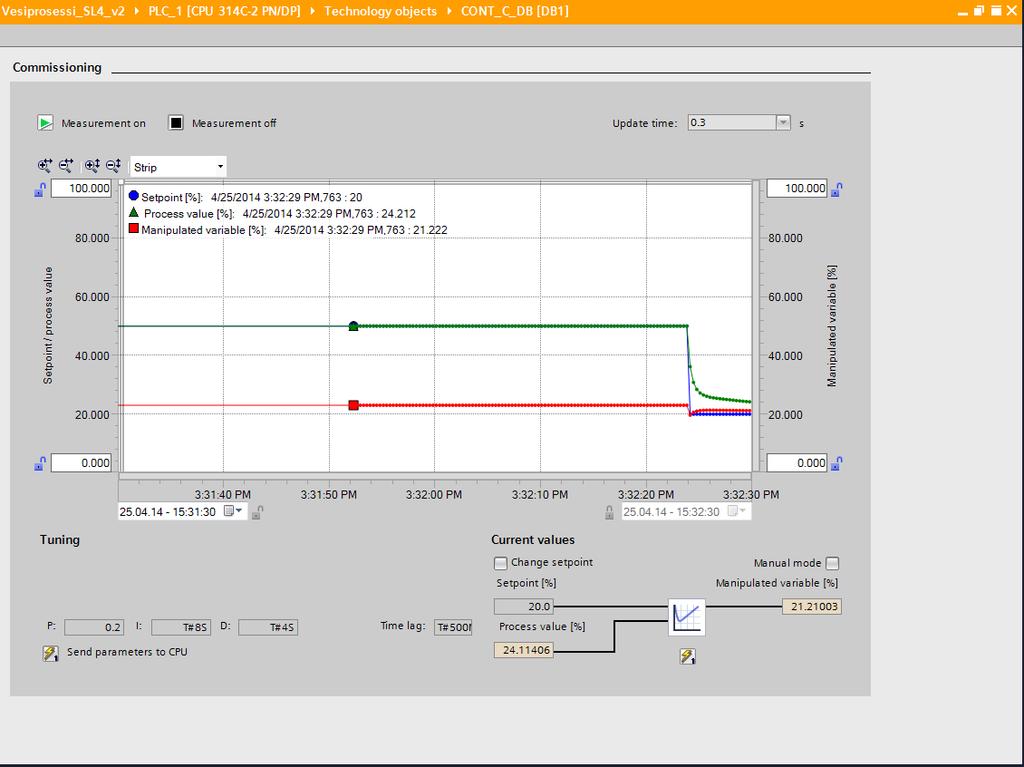
Task: Click vertical zoom out magnifier icon
Action: coord(114,166)
